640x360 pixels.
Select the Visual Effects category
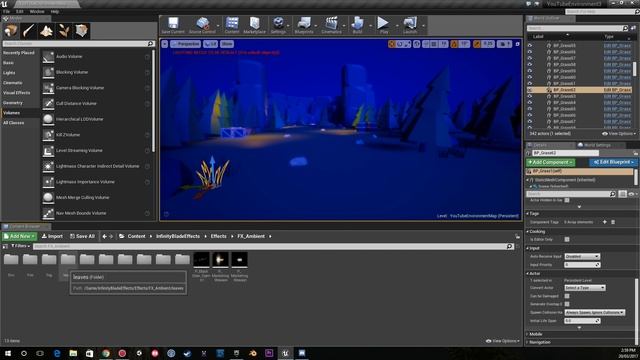click(x=16, y=93)
